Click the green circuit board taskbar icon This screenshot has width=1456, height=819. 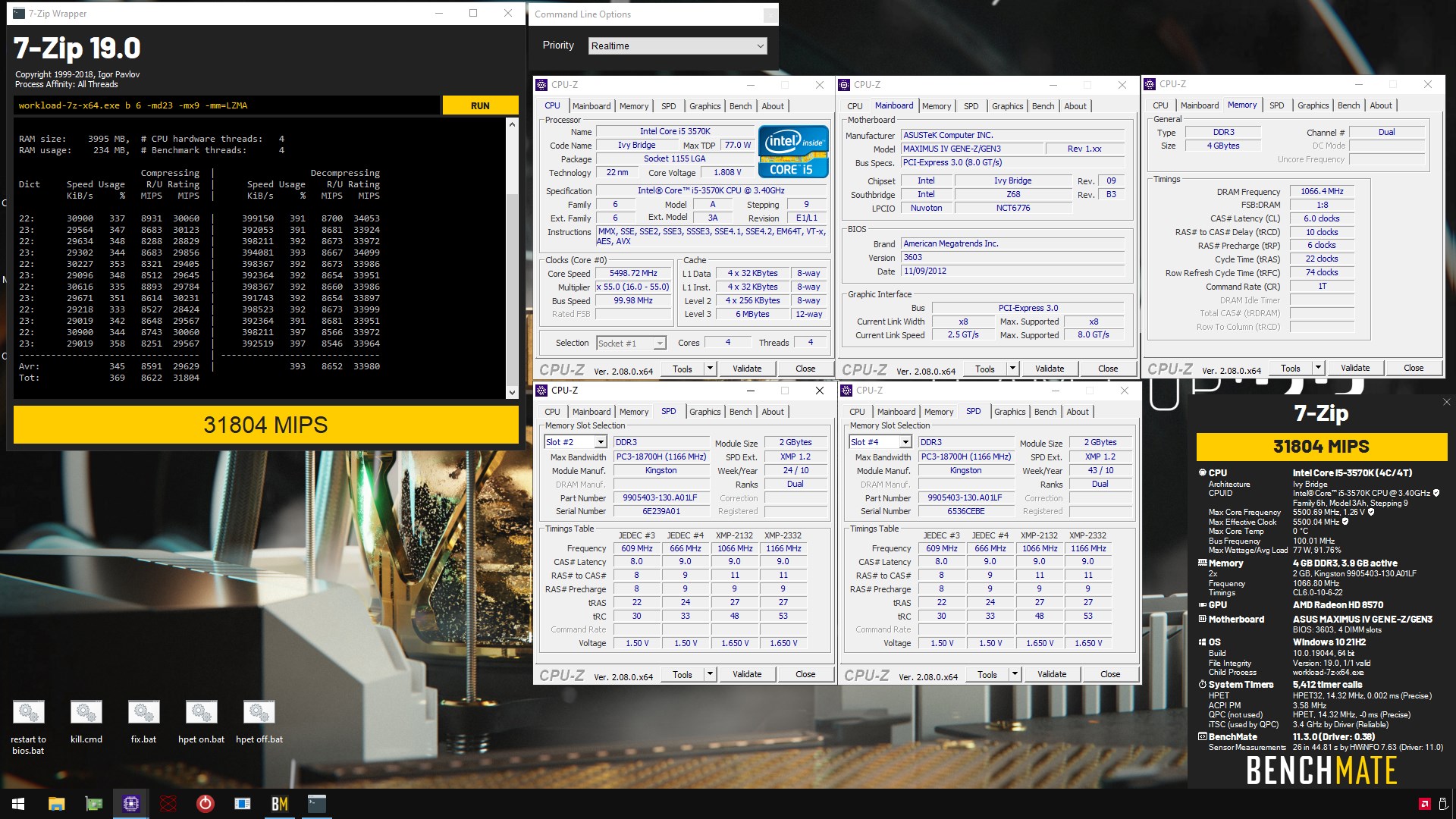click(94, 804)
